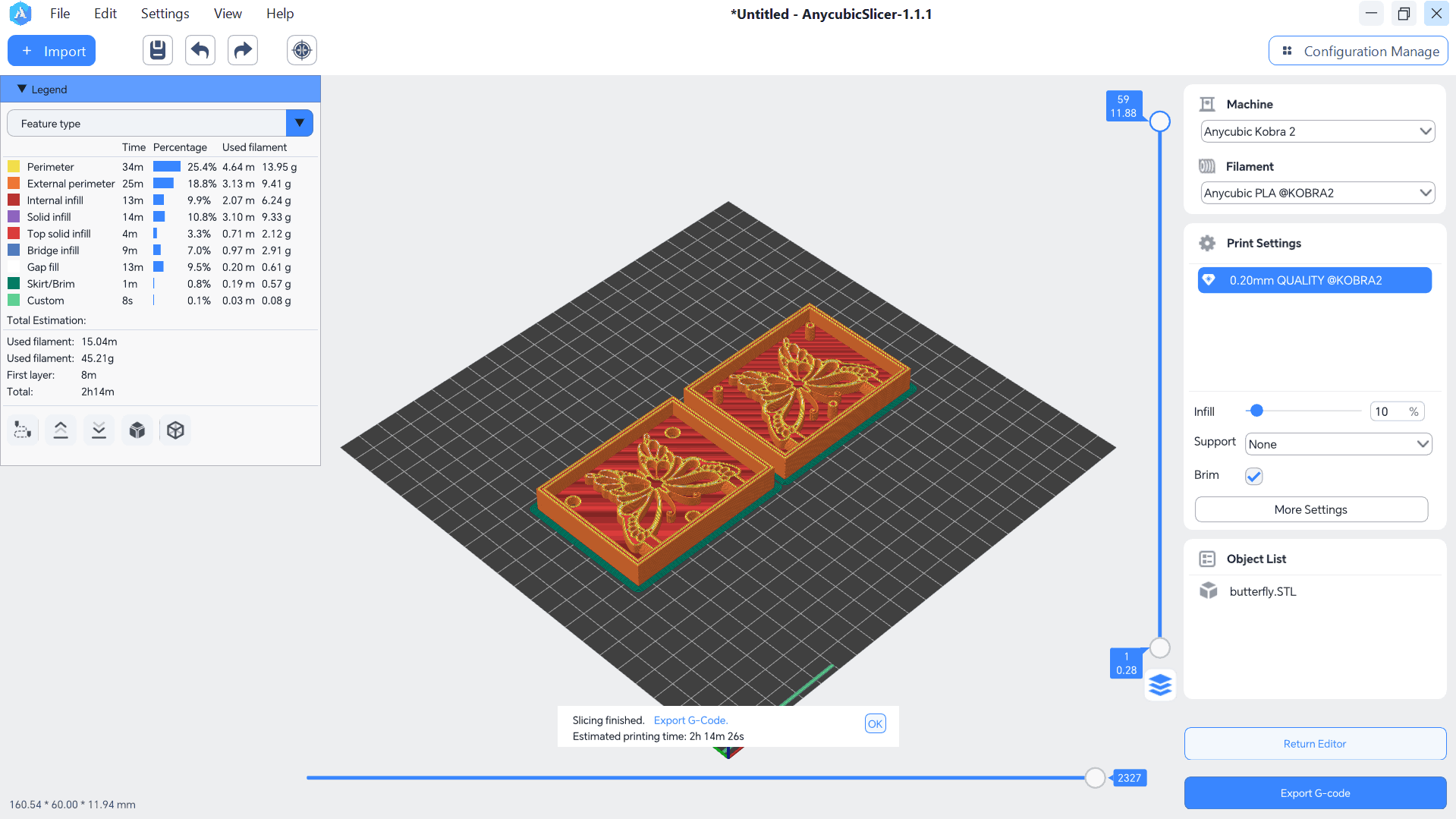
Task: Open the Support None dropdown
Action: [1338, 444]
